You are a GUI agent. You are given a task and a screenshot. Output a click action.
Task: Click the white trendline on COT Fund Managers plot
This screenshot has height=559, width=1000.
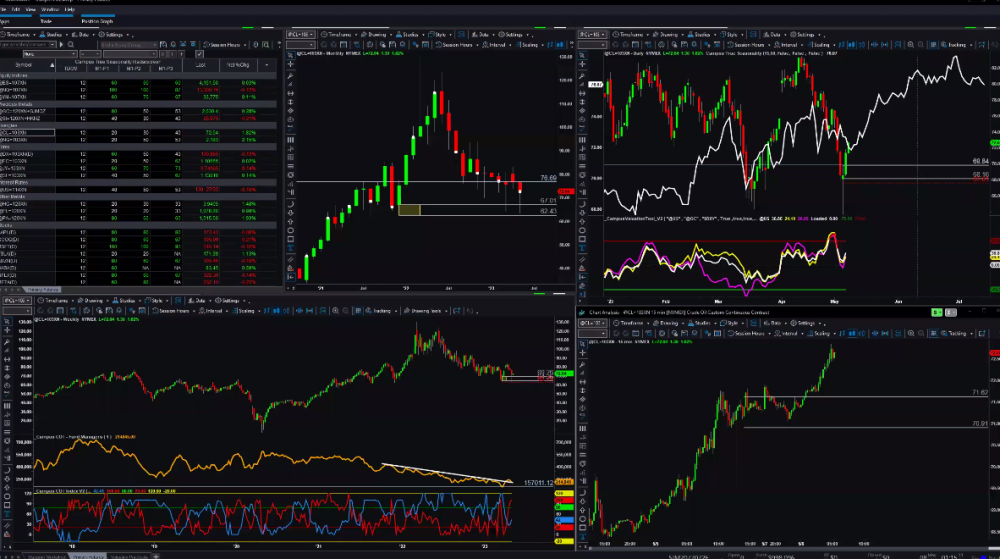tap(446, 472)
